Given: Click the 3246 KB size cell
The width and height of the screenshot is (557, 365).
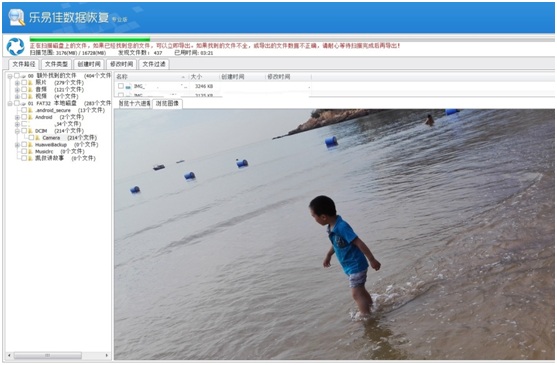Looking at the screenshot, I should (x=204, y=86).
